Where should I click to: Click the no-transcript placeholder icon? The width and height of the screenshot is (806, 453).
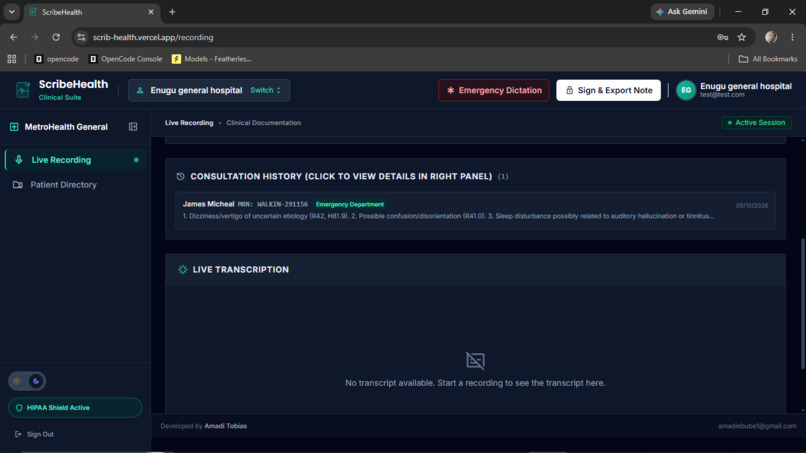[475, 360]
